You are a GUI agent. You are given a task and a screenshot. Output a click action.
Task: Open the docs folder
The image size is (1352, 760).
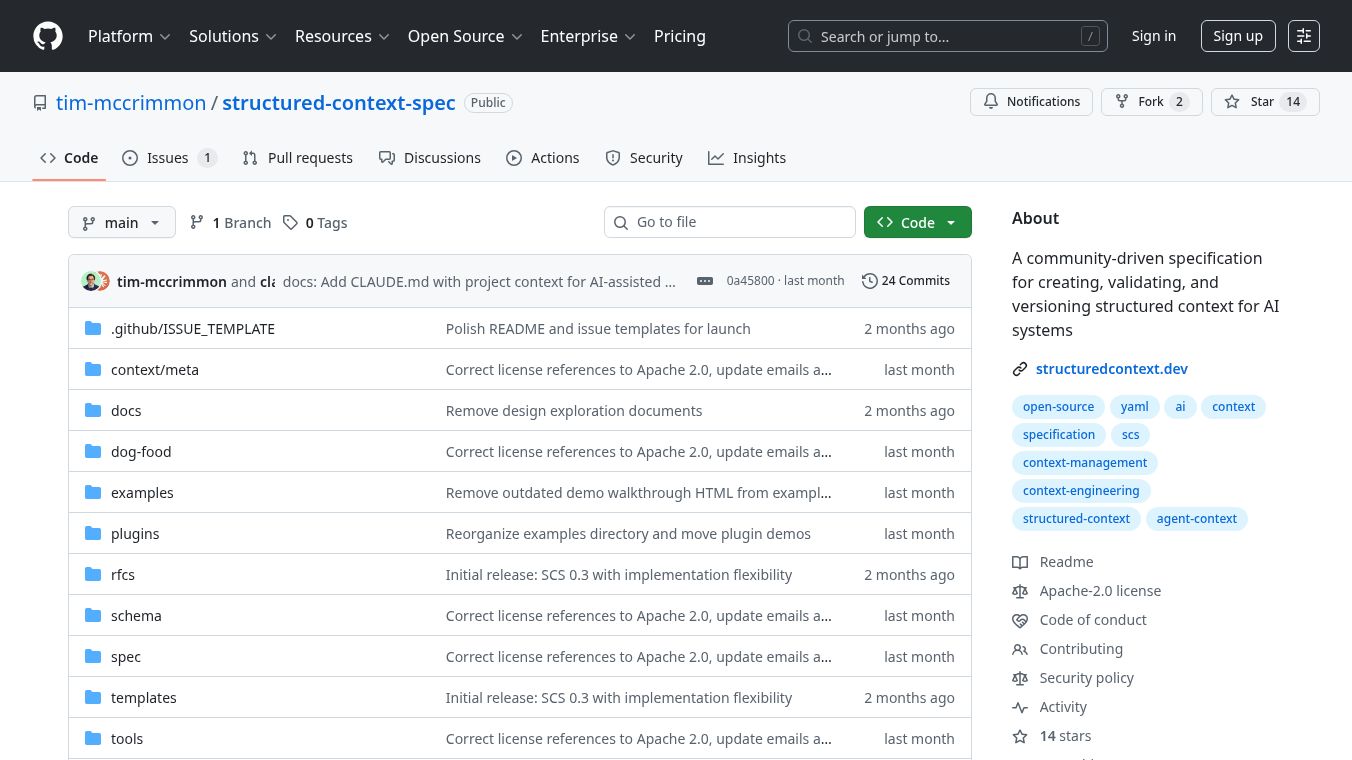tap(126, 411)
